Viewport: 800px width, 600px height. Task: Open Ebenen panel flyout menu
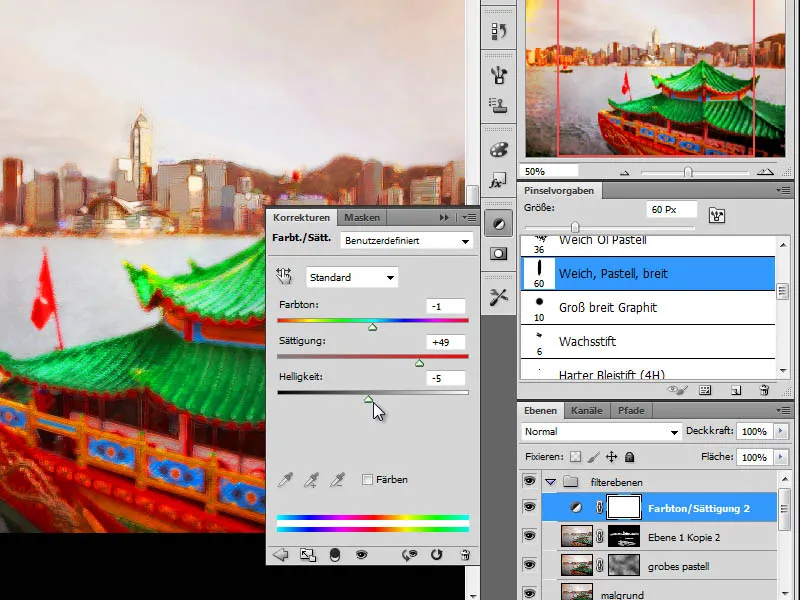point(783,410)
